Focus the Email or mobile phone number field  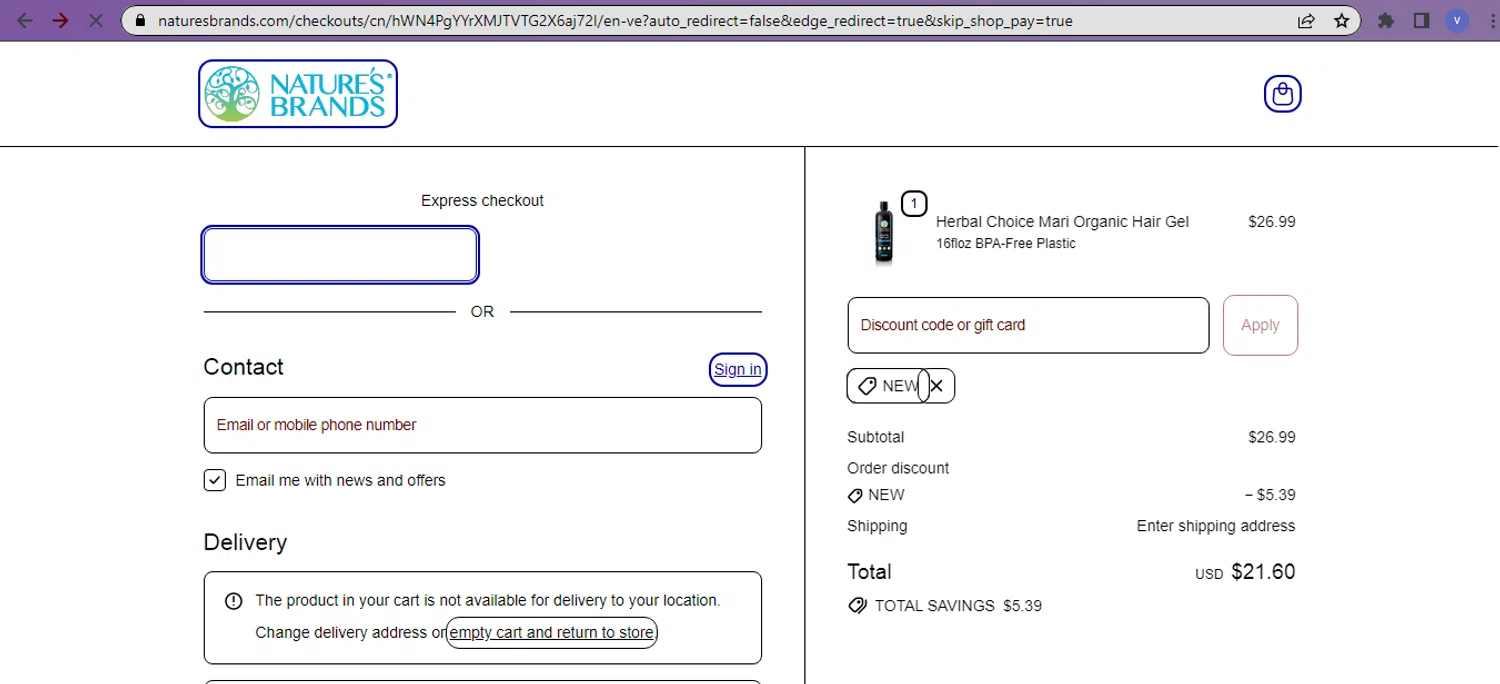[483, 425]
